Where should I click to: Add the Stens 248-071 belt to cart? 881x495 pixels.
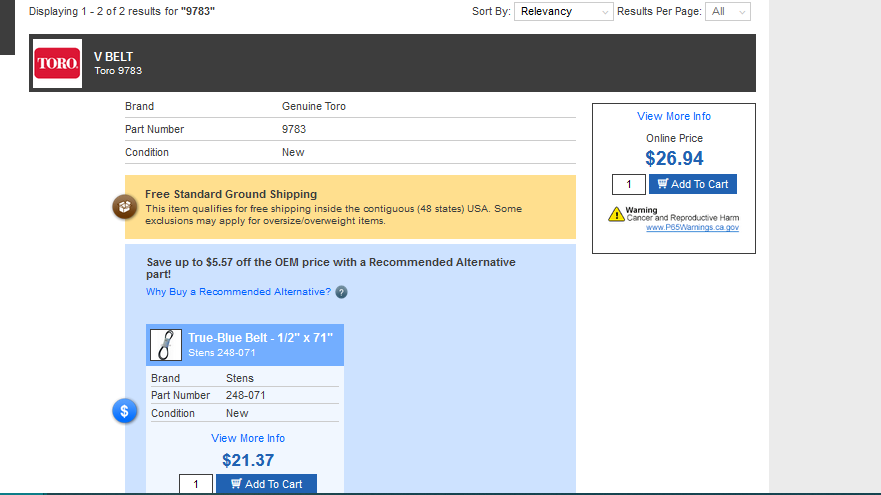266,484
